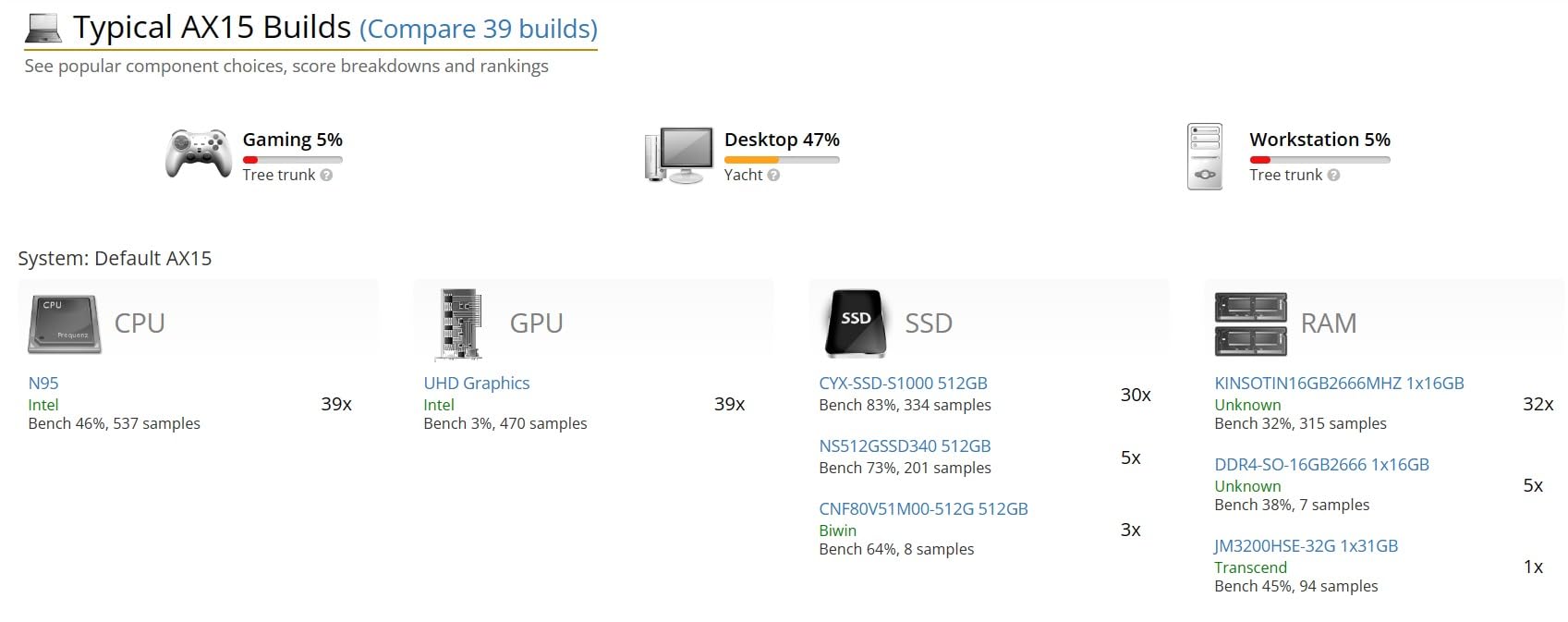The image size is (1568, 622).
Task: Open the NS512GSSD340 512GB link
Action: point(905,446)
